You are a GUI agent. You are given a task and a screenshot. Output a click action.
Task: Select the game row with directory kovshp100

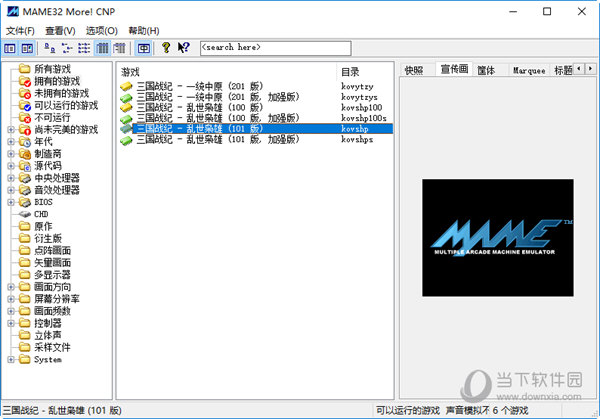coord(256,108)
